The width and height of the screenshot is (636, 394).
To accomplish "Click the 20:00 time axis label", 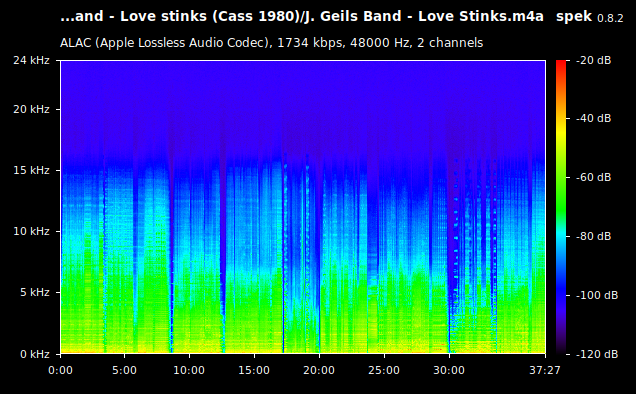I will pos(319,370).
